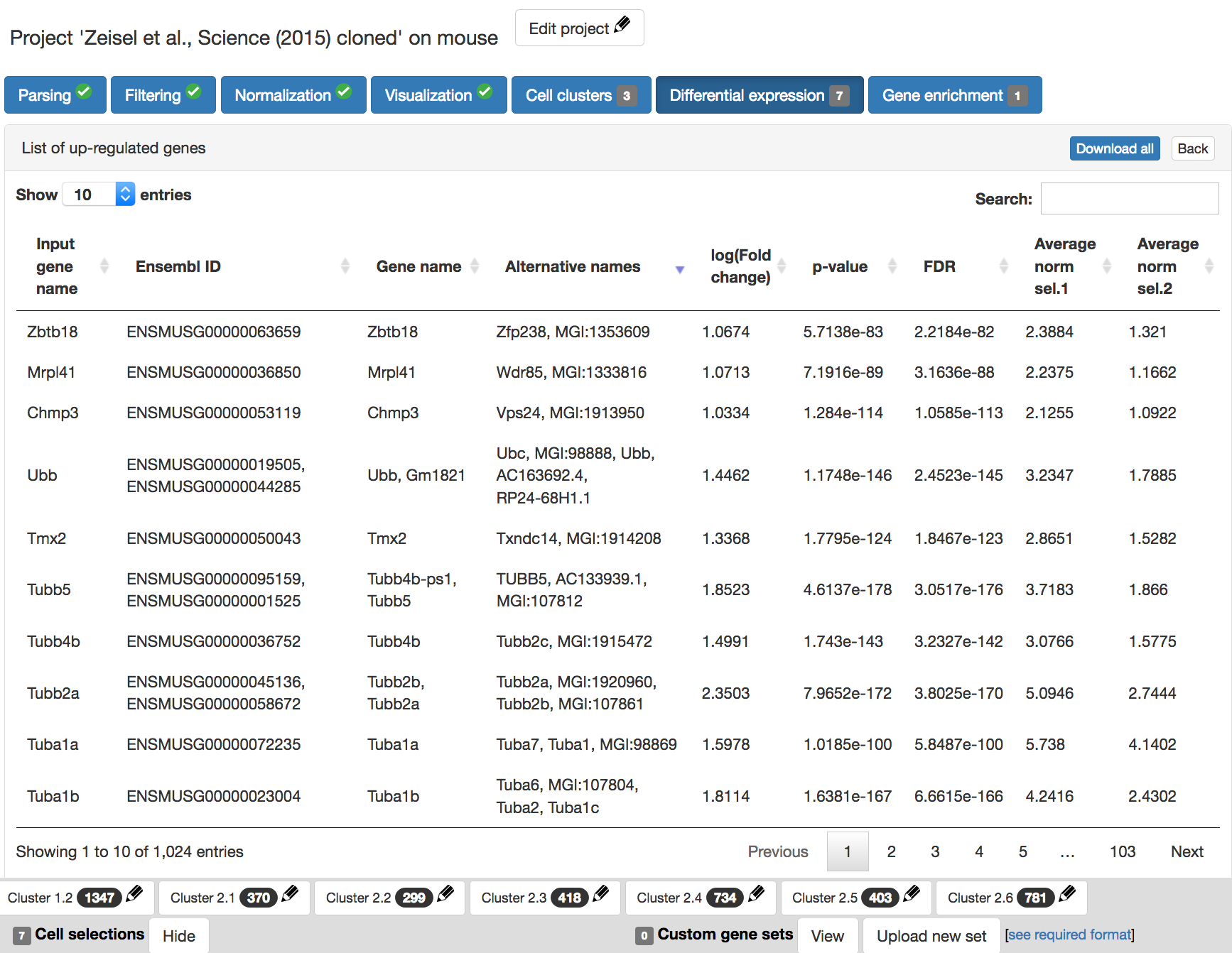Image resolution: width=1232 pixels, height=953 pixels.
Task: Click edit pencil for Cluster 2.4
Action: click(x=757, y=895)
